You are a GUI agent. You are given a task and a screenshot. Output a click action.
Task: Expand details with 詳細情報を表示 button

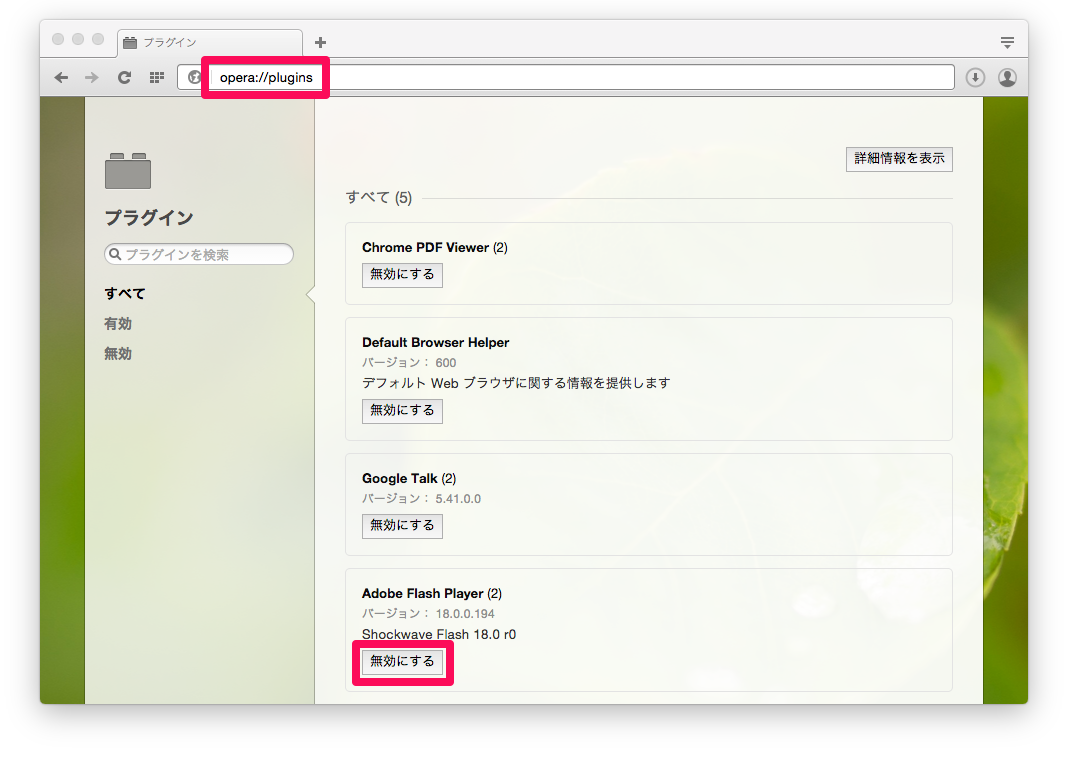pyautogui.click(x=899, y=158)
